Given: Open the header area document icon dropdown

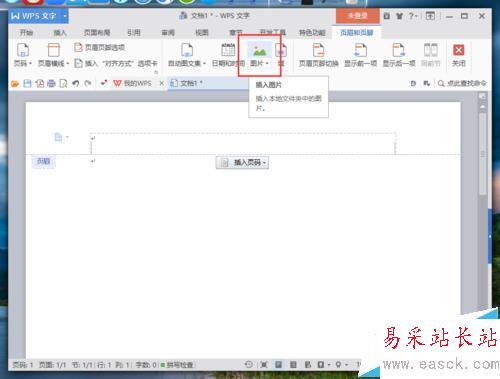Looking at the screenshot, I should [x=61, y=137].
